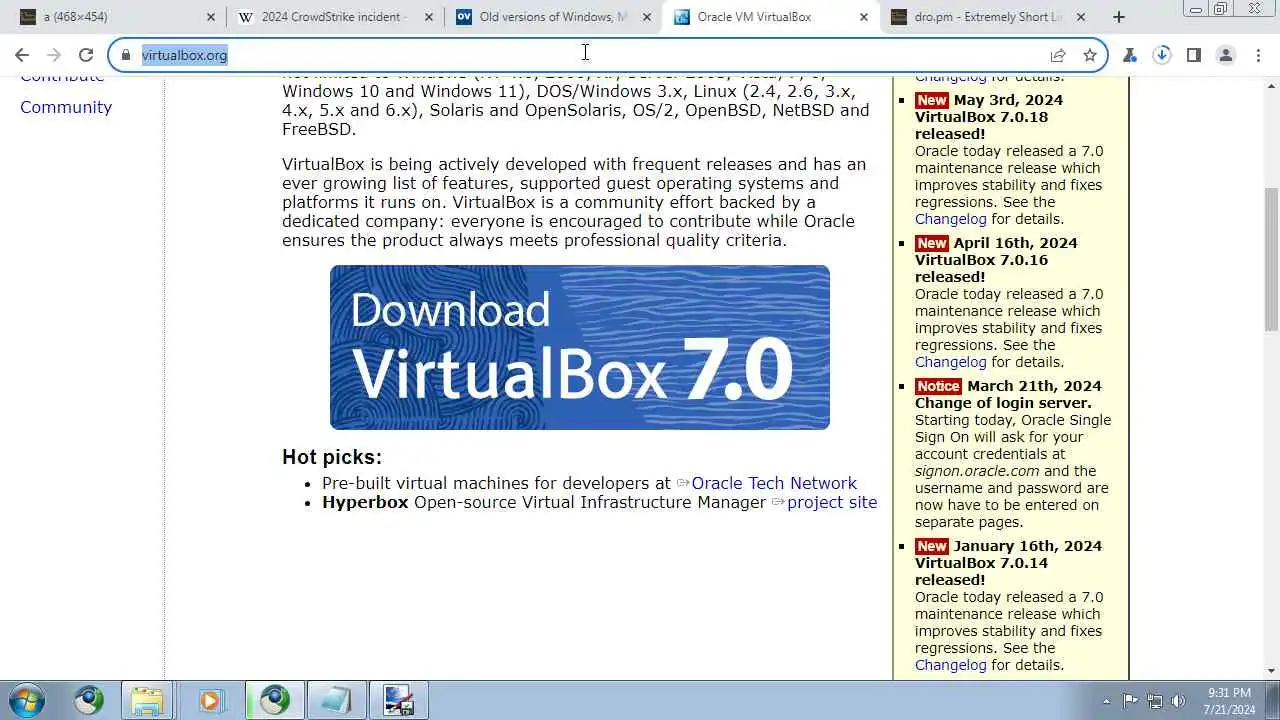The width and height of the screenshot is (1280, 720).
Task: Open the Community sidebar link
Action: tap(66, 107)
